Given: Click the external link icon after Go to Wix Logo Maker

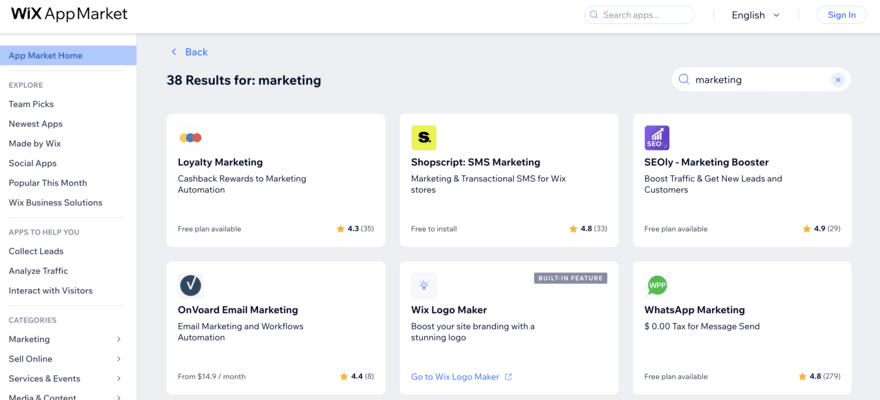Looking at the screenshot, I should [508, 377].
